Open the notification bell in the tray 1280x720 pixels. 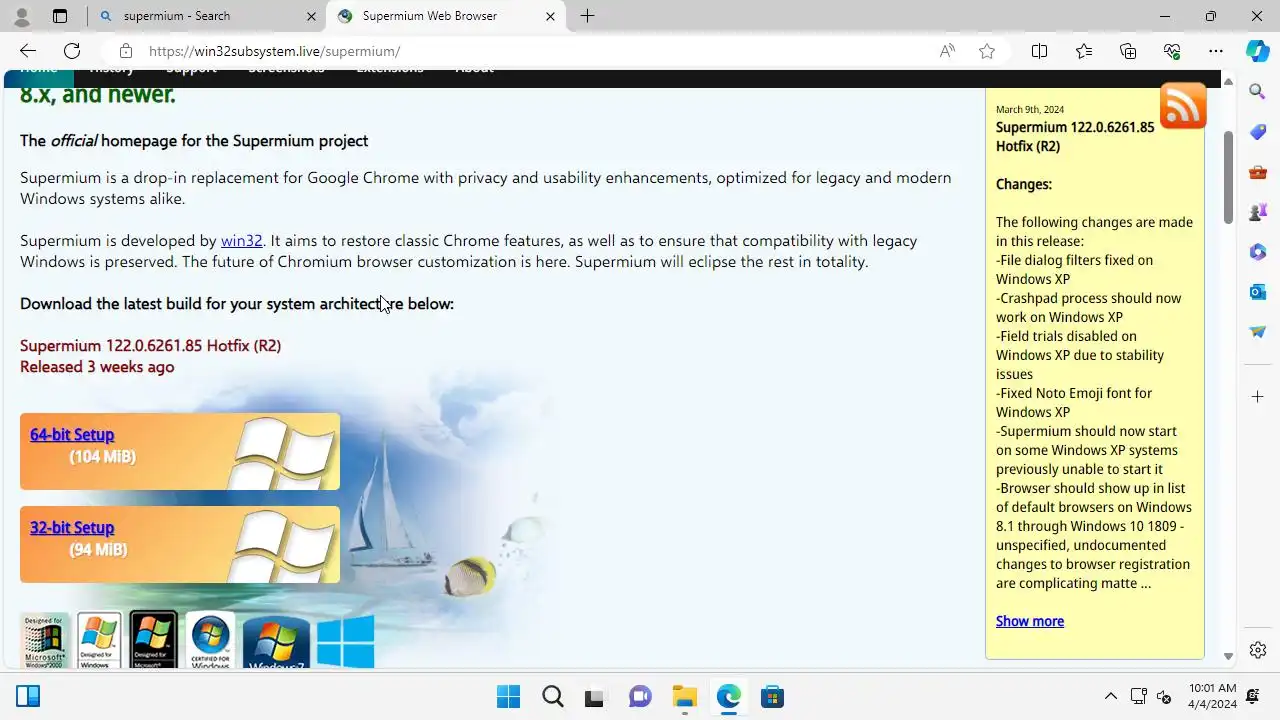tap(1253, 696)
